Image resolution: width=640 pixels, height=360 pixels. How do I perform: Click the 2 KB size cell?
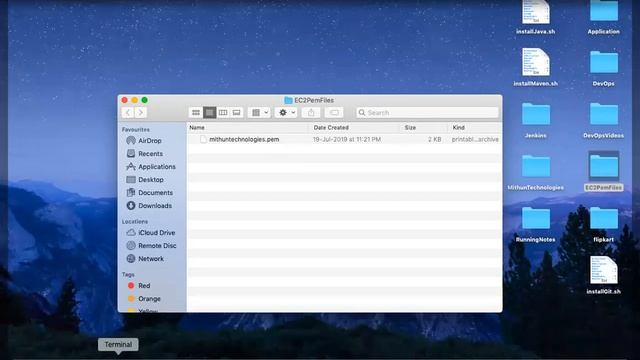pyautogui.click(x=435, y=140)
